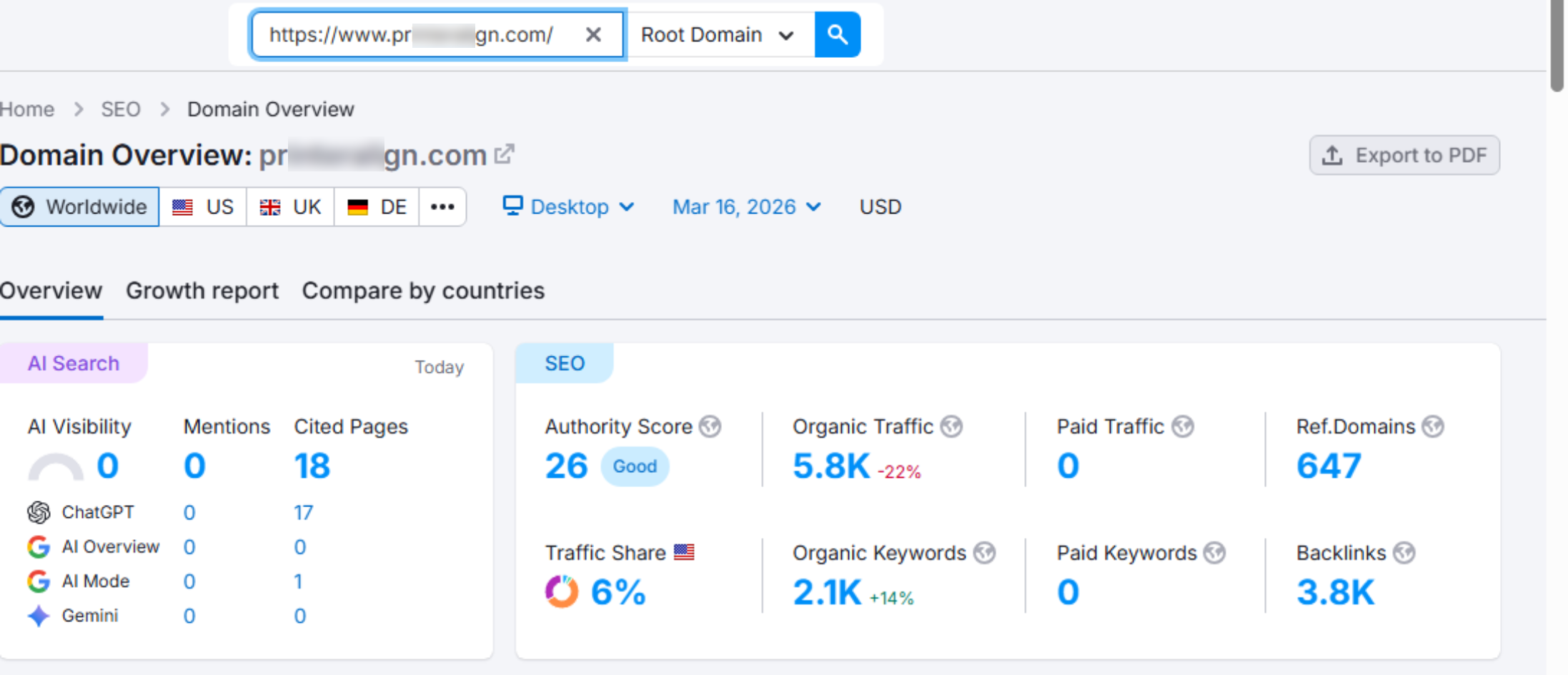Clear the search field using the X icon
The width and height of the screenshot is (1568, 675).
(x=593, y=34)
